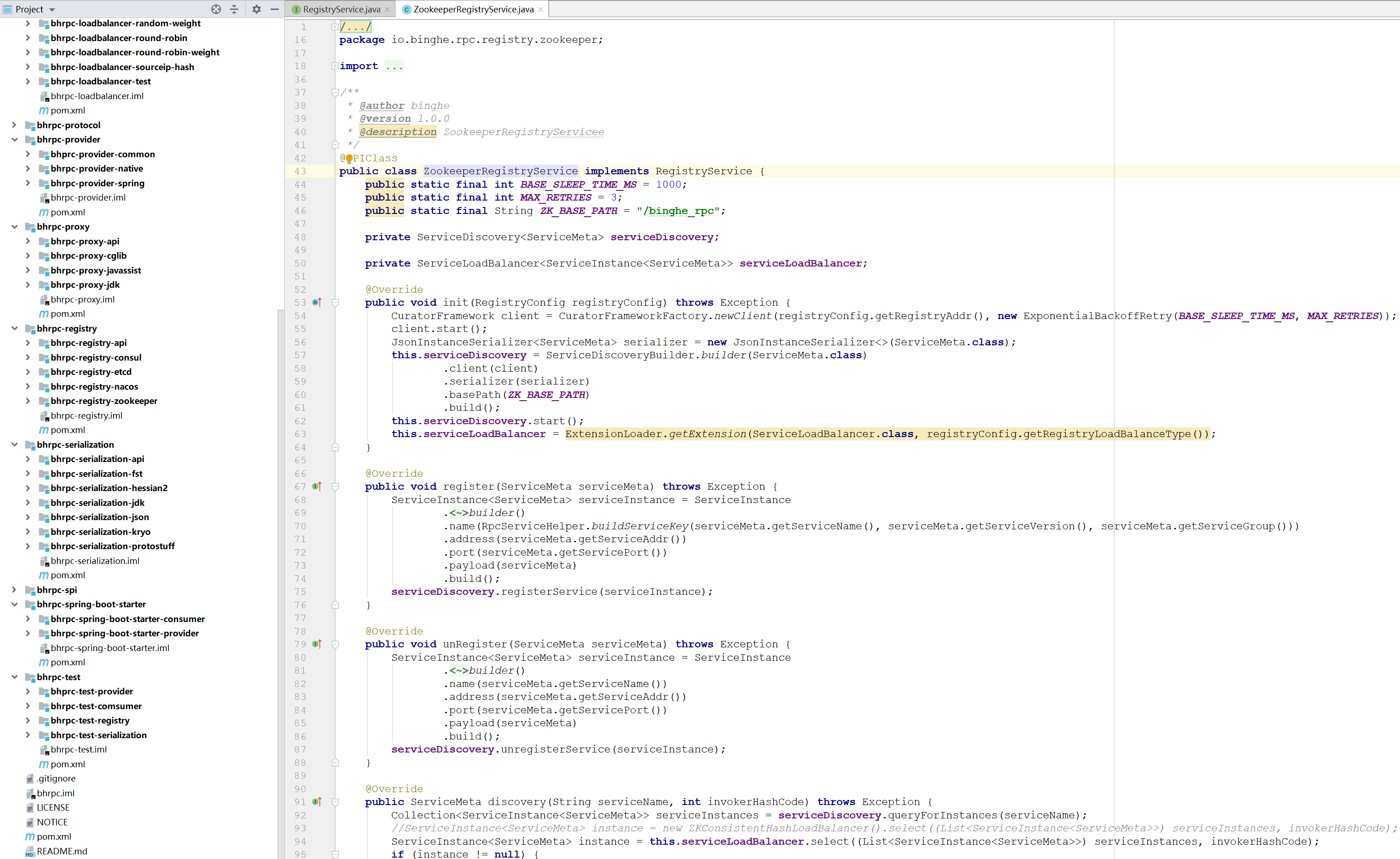
Task: Open Project panel settings gear
Action: tap(257, 9)
